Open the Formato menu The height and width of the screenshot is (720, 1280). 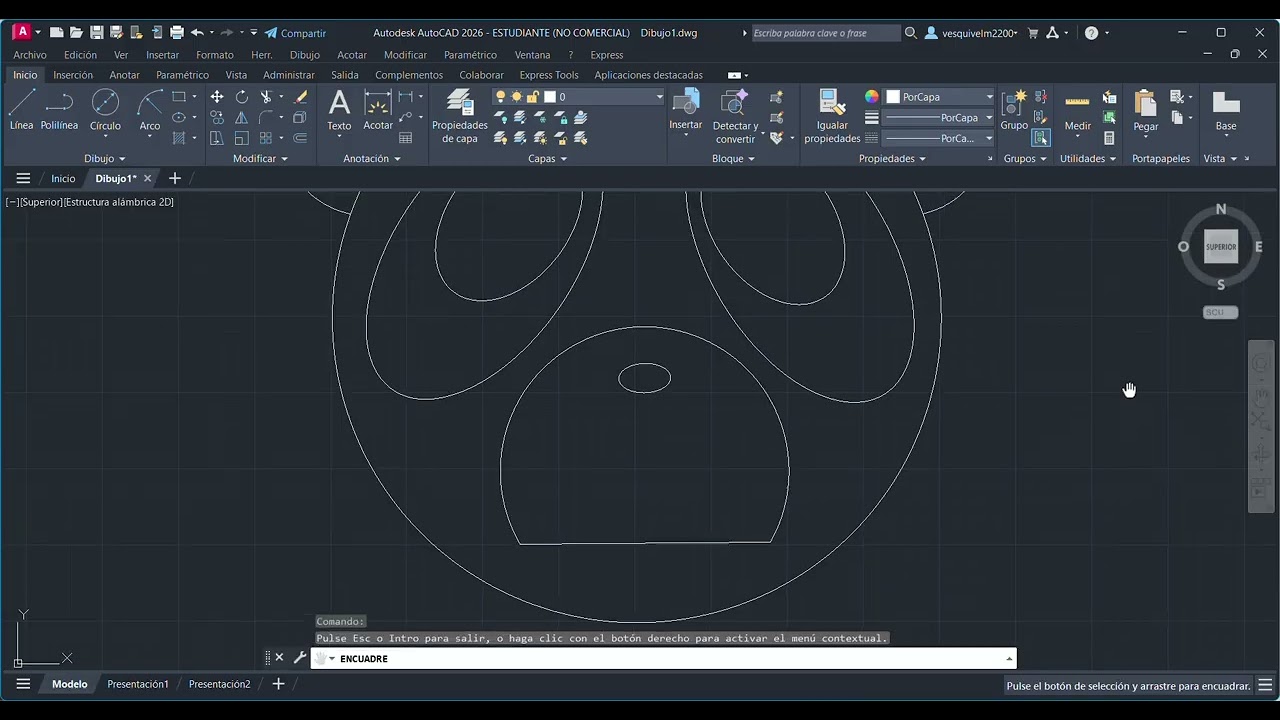point(215,55)
